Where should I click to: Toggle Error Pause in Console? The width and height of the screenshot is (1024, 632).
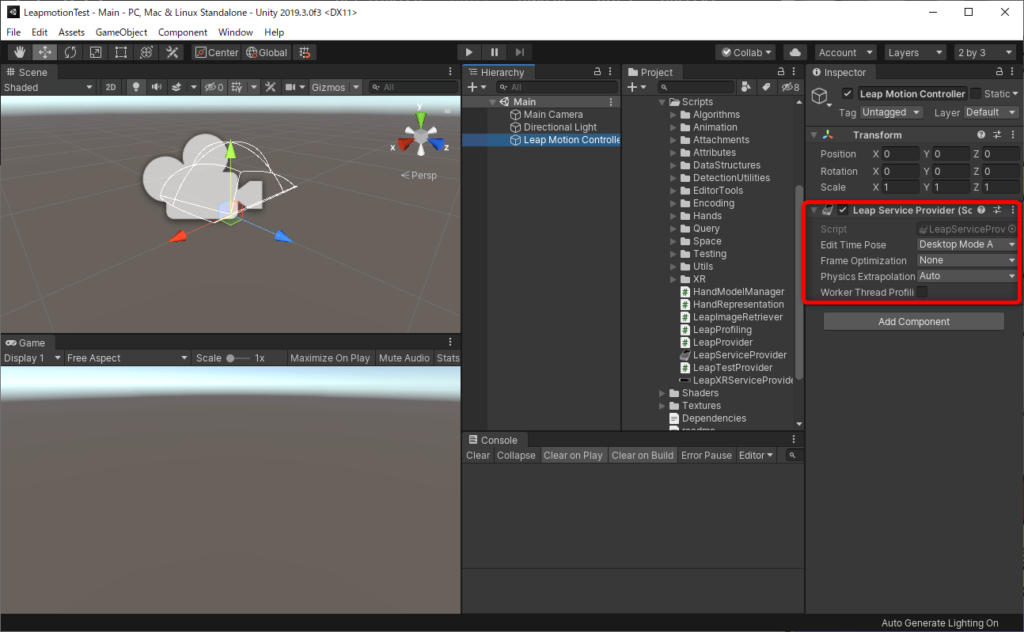[x=706, y=455]
